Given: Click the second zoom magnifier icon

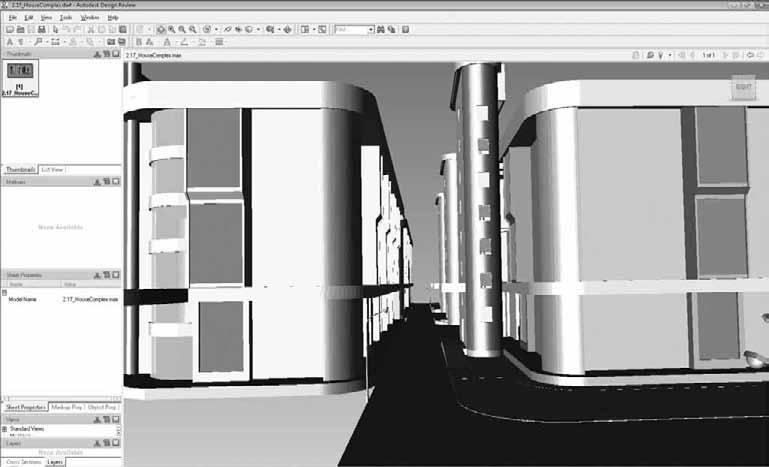Looking at the screenshot, I should point(182,29).
